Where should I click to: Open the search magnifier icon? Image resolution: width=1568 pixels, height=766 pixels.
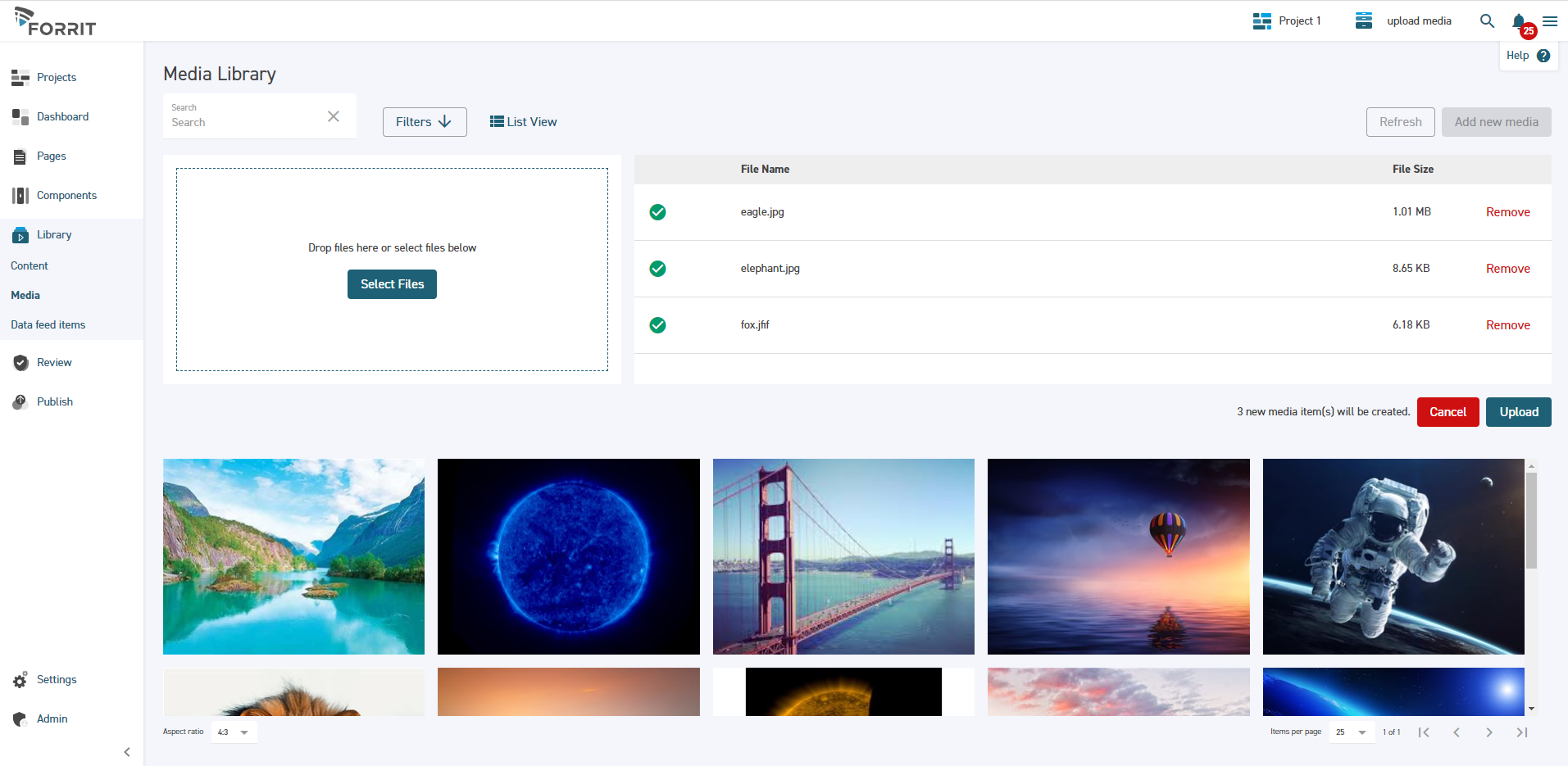[1486, 21]
